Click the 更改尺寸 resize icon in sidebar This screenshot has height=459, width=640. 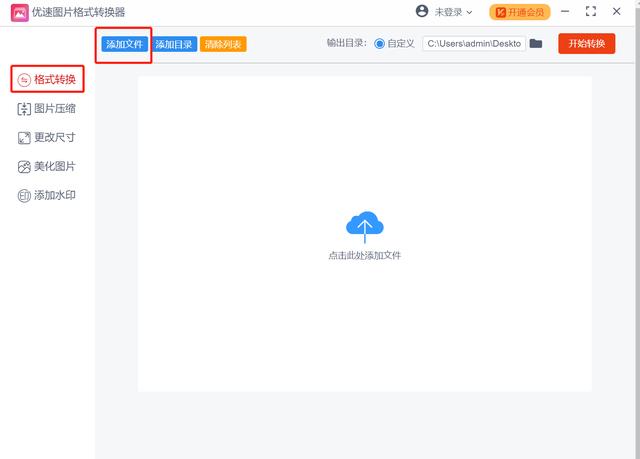24,138
